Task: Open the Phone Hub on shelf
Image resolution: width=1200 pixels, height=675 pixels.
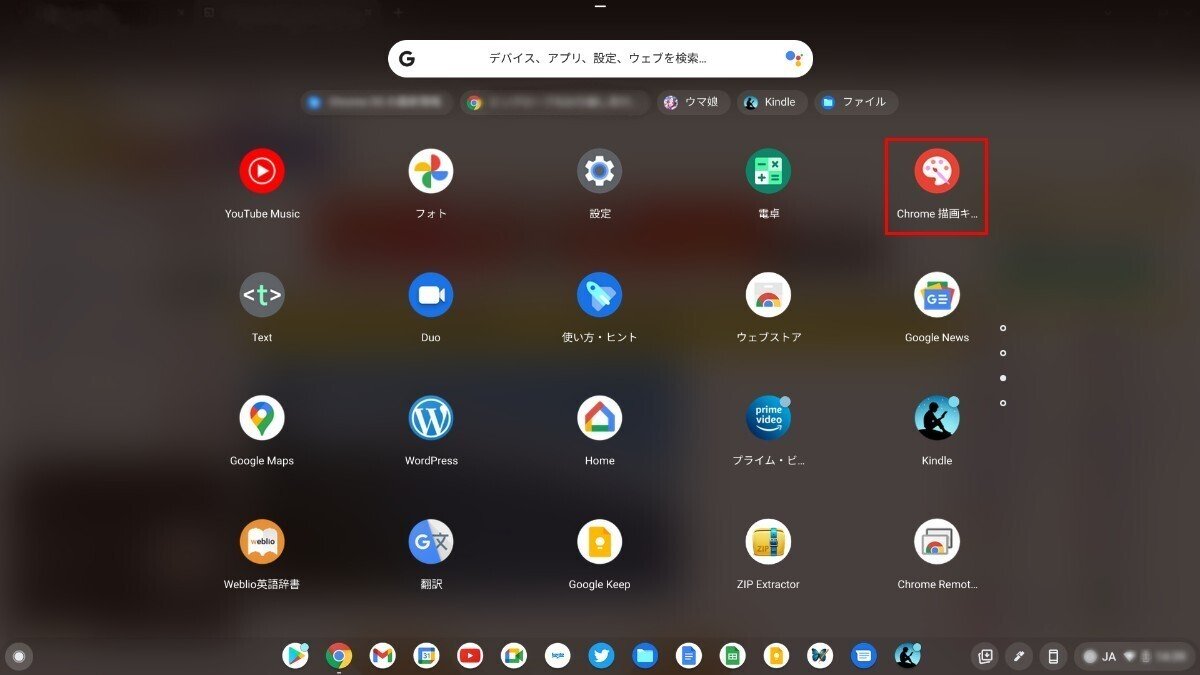Action: [1052, 656]
